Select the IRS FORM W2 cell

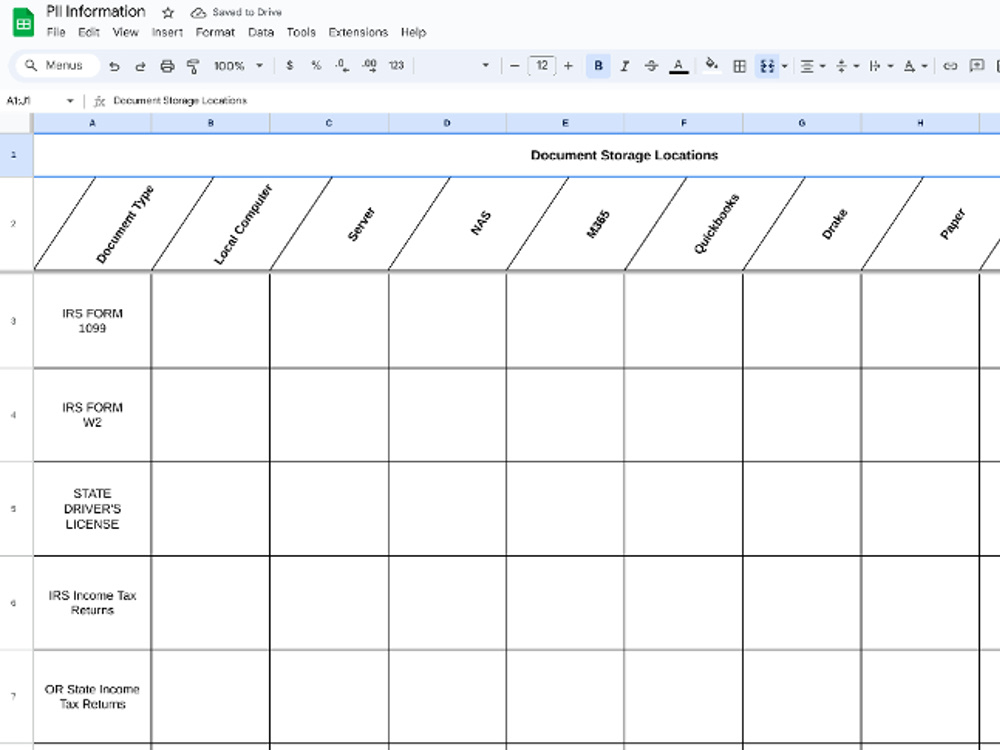point(92,415)
